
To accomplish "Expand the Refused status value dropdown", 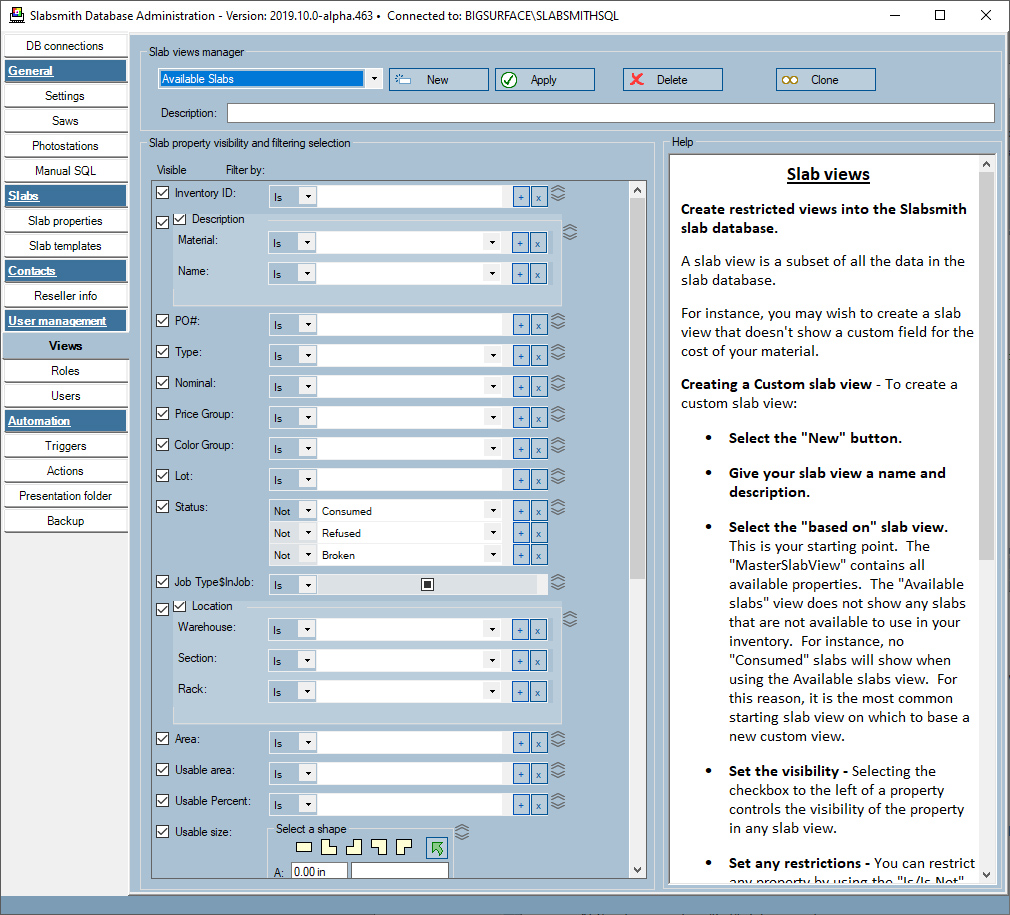I will coord(493,533).
